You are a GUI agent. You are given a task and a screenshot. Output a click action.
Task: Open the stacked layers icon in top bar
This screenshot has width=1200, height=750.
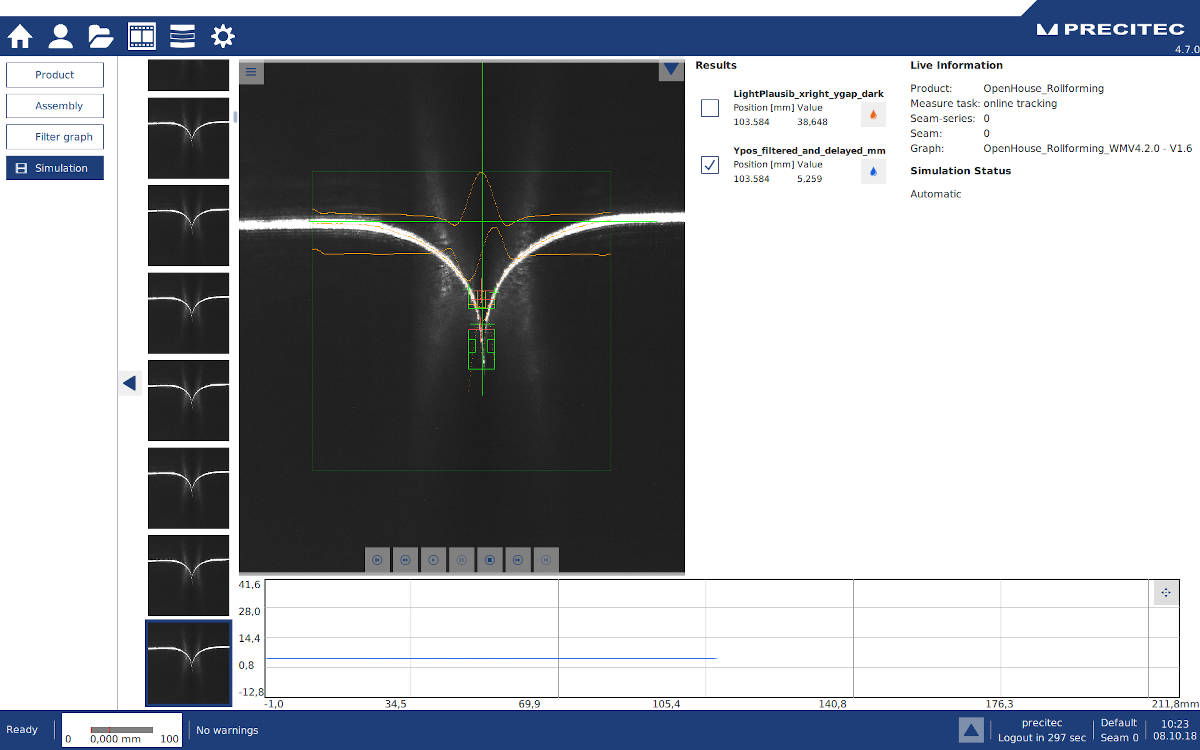pos(182,37)
